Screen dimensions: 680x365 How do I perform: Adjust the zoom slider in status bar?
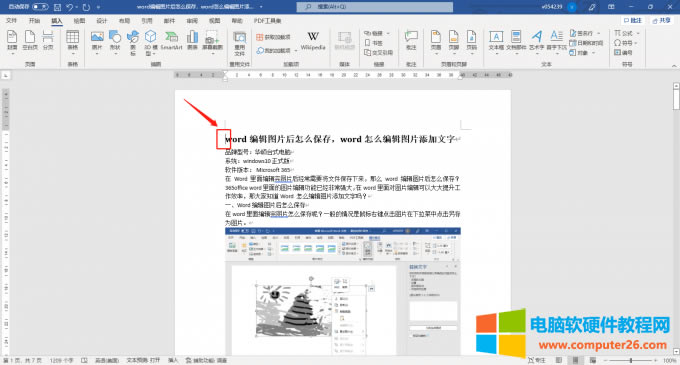pyautogui.click(x=631, y=360)
